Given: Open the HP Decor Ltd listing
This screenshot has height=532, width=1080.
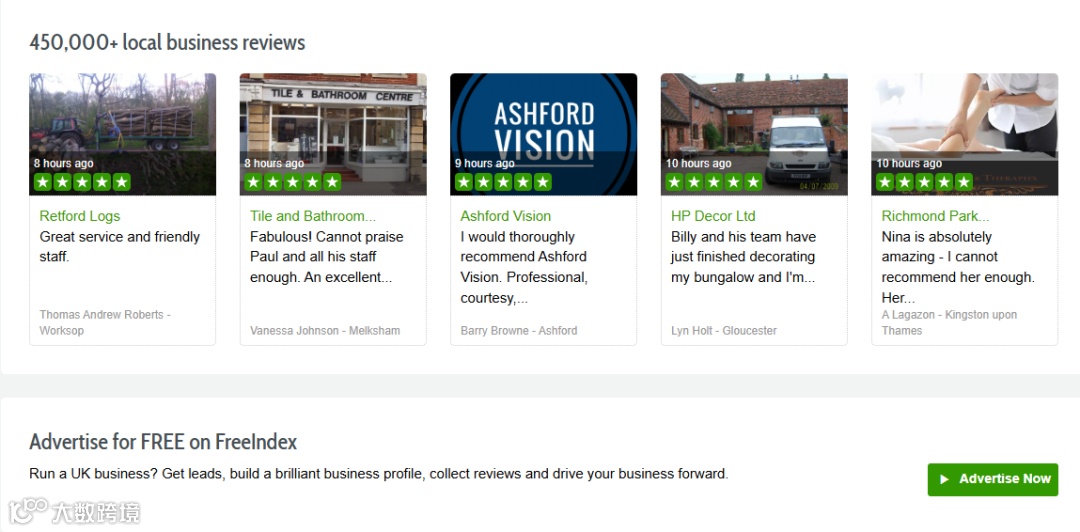Looking at the screenshot, I should (x=713, y=216).
